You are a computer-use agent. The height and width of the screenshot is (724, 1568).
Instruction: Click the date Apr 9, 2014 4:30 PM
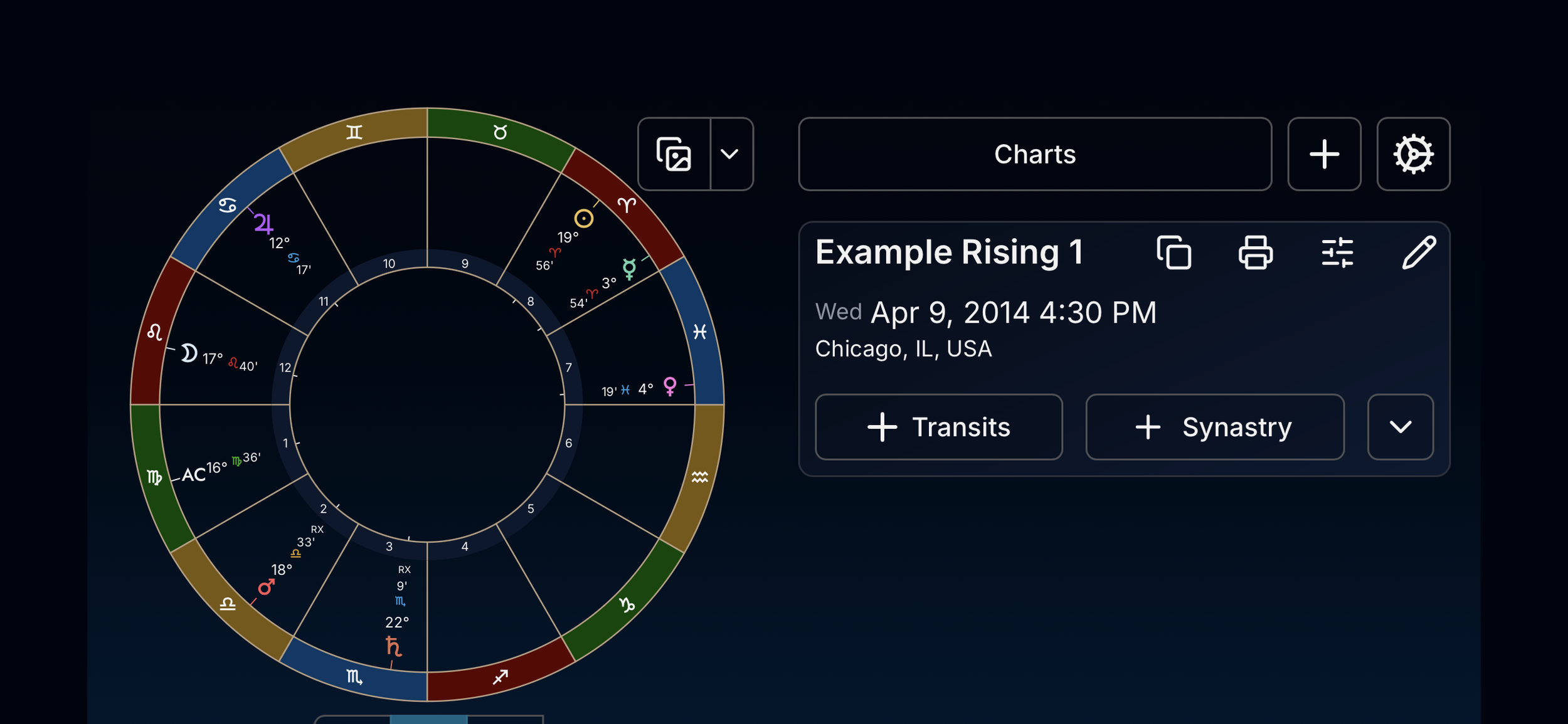[1014, 312]
